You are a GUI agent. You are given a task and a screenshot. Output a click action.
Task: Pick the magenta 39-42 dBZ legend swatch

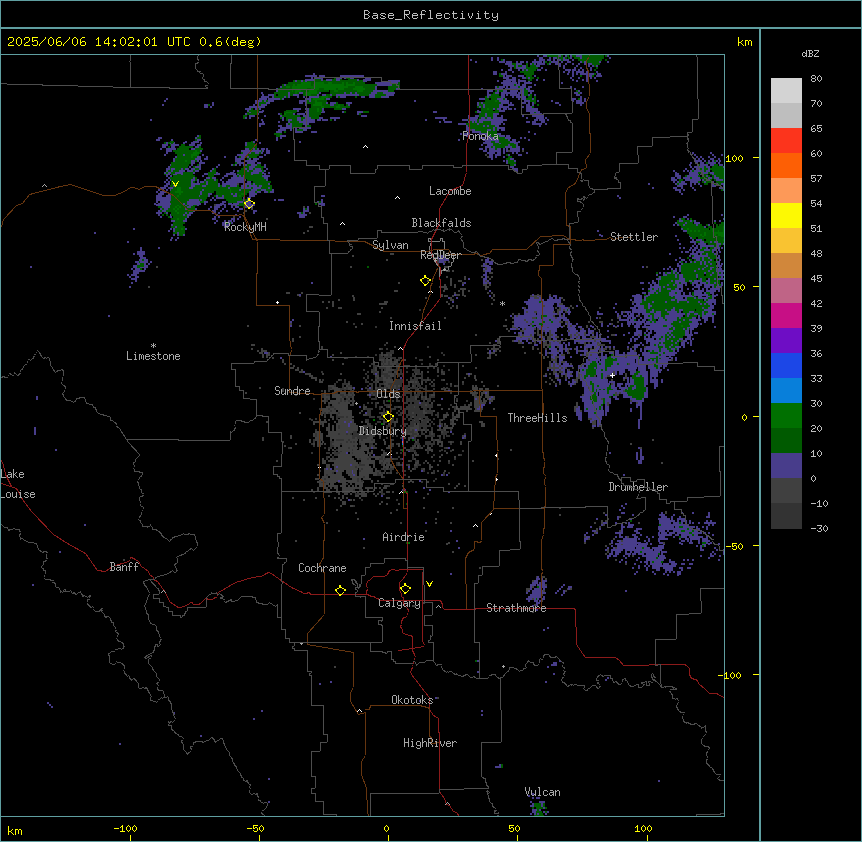click(x=786, y=315)
